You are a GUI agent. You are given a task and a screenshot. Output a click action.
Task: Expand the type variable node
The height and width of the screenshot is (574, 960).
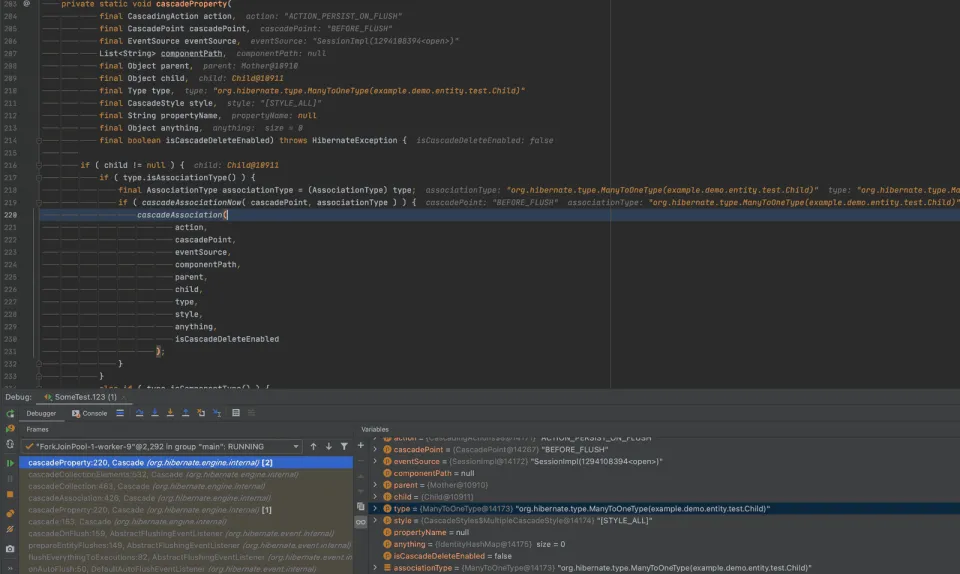(375, 509)
